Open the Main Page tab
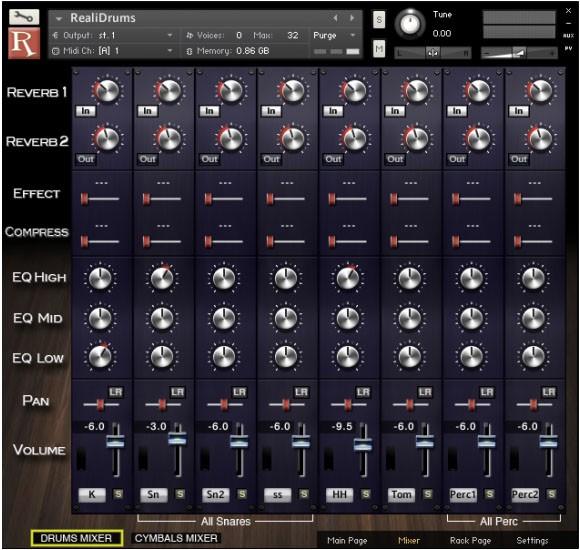This screenshot has height=550, width=580. [x=347, y=541]
